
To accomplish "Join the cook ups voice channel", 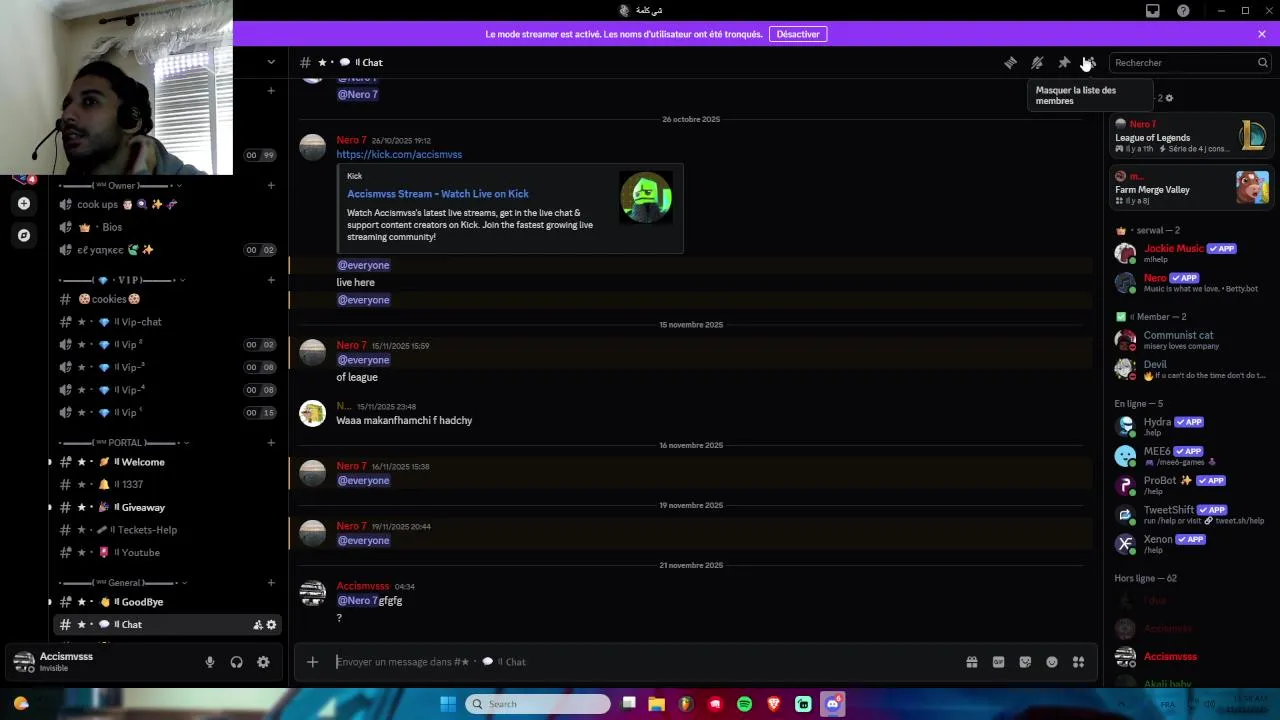I will click(x=167, y=205).
